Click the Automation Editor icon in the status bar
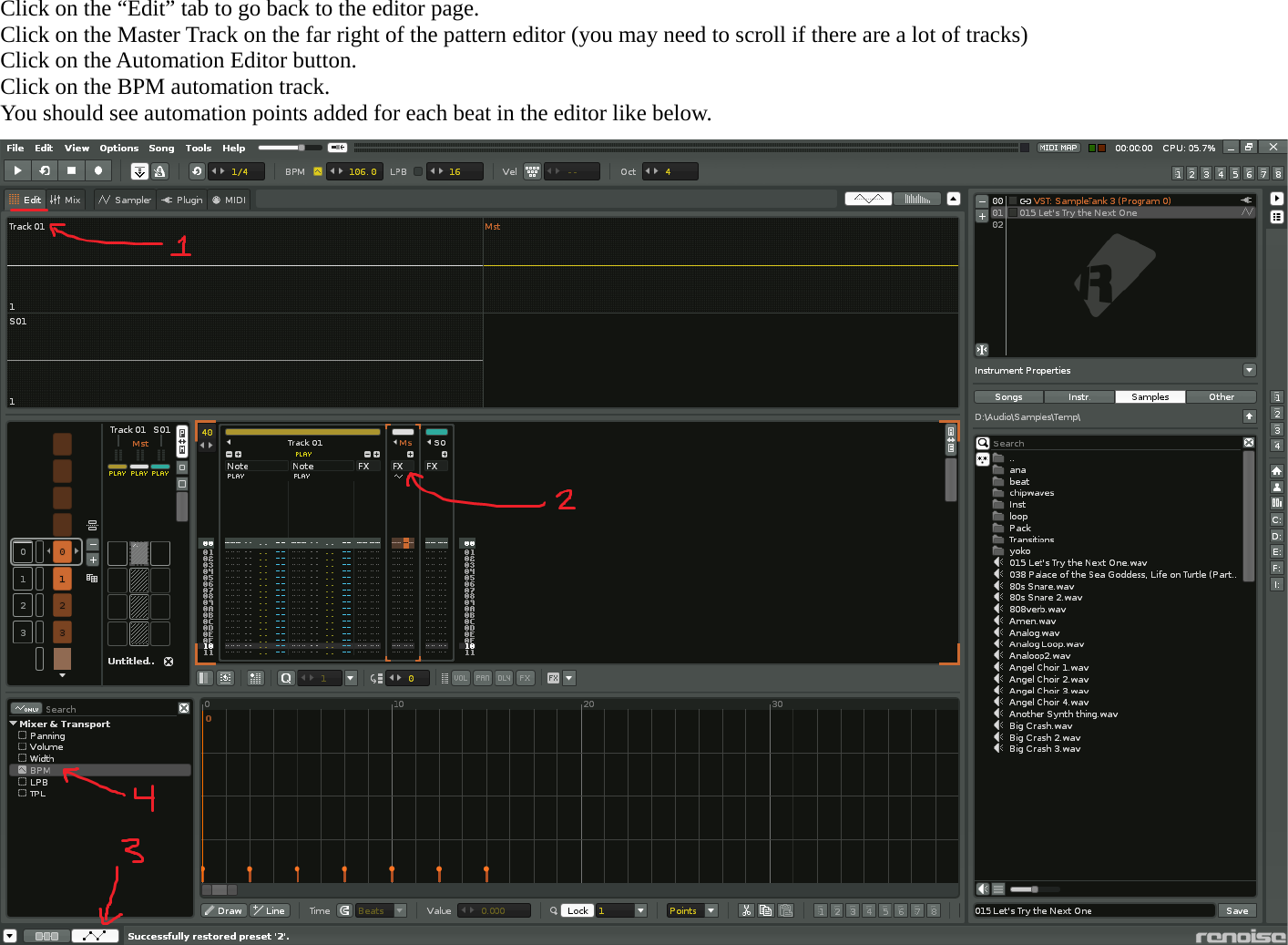The height and width of the screenshot is (945, 1288). pos(95,935)
